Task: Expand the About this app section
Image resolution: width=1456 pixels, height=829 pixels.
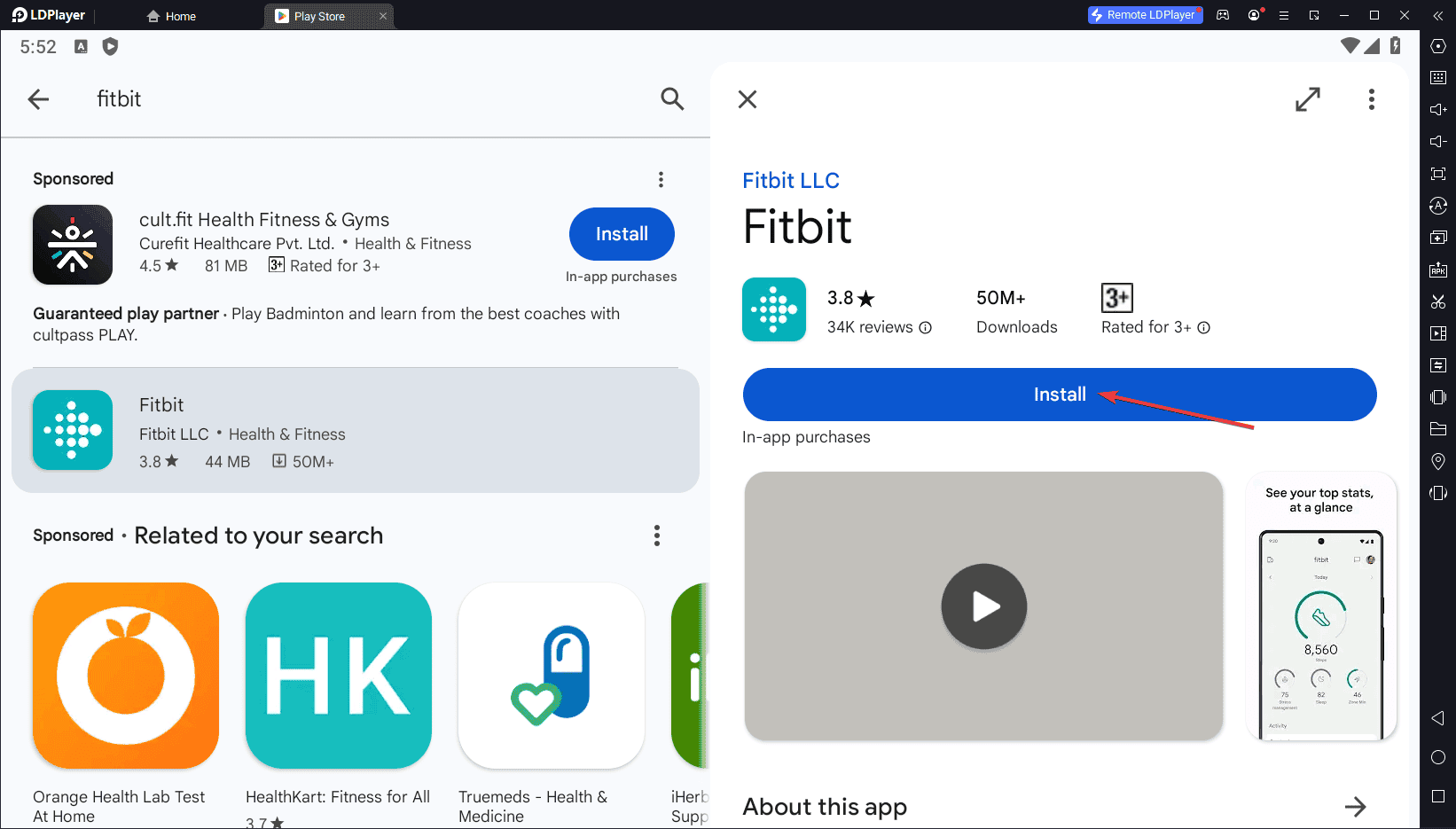Action: [x=1356, y=807]
